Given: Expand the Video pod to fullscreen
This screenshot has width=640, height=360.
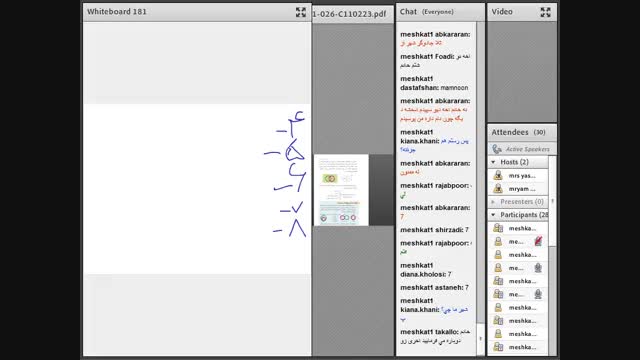Looking at the screenshot, I should tap(546, 12).
